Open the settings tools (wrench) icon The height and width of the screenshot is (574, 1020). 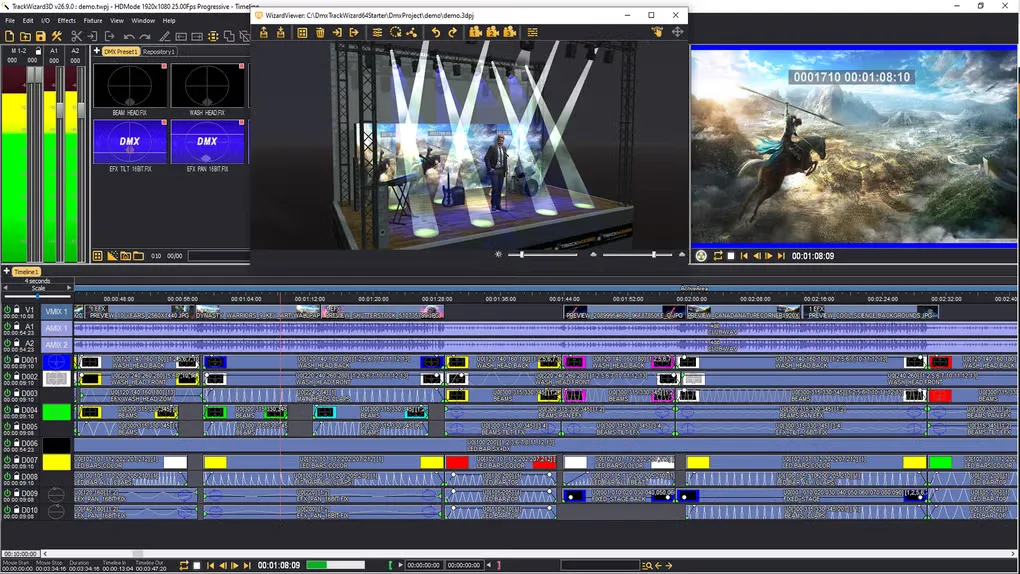coord(57,36)
